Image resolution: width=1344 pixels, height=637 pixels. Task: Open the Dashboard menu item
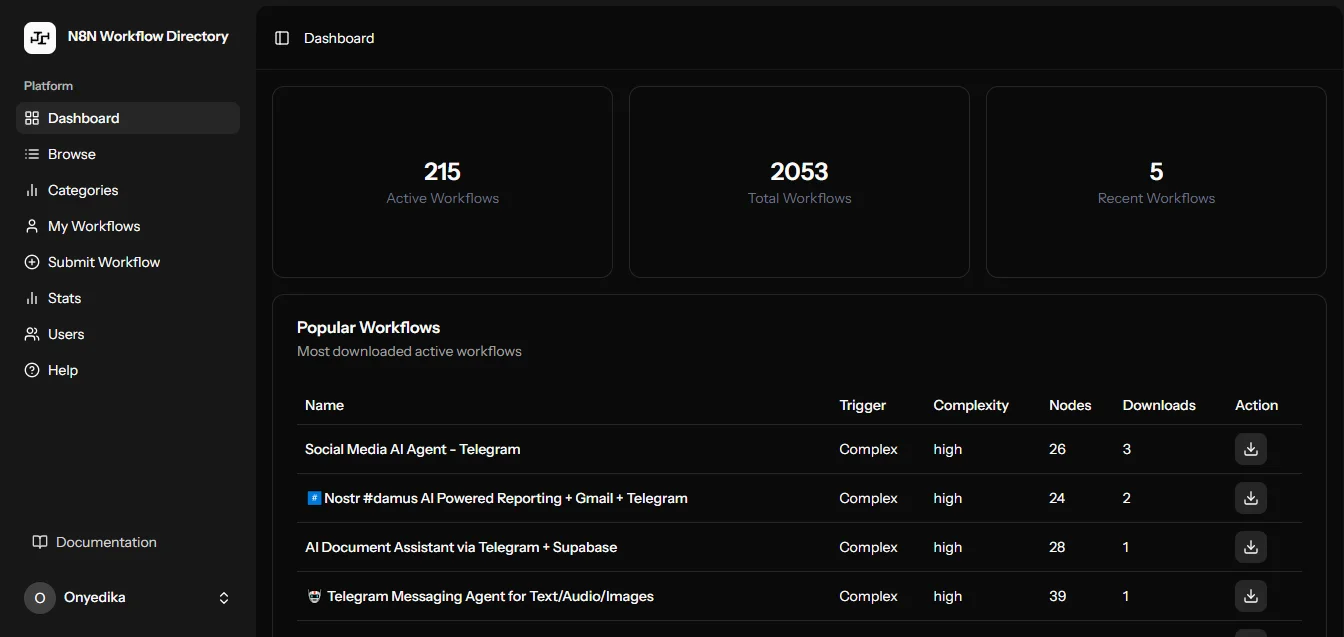128,118
